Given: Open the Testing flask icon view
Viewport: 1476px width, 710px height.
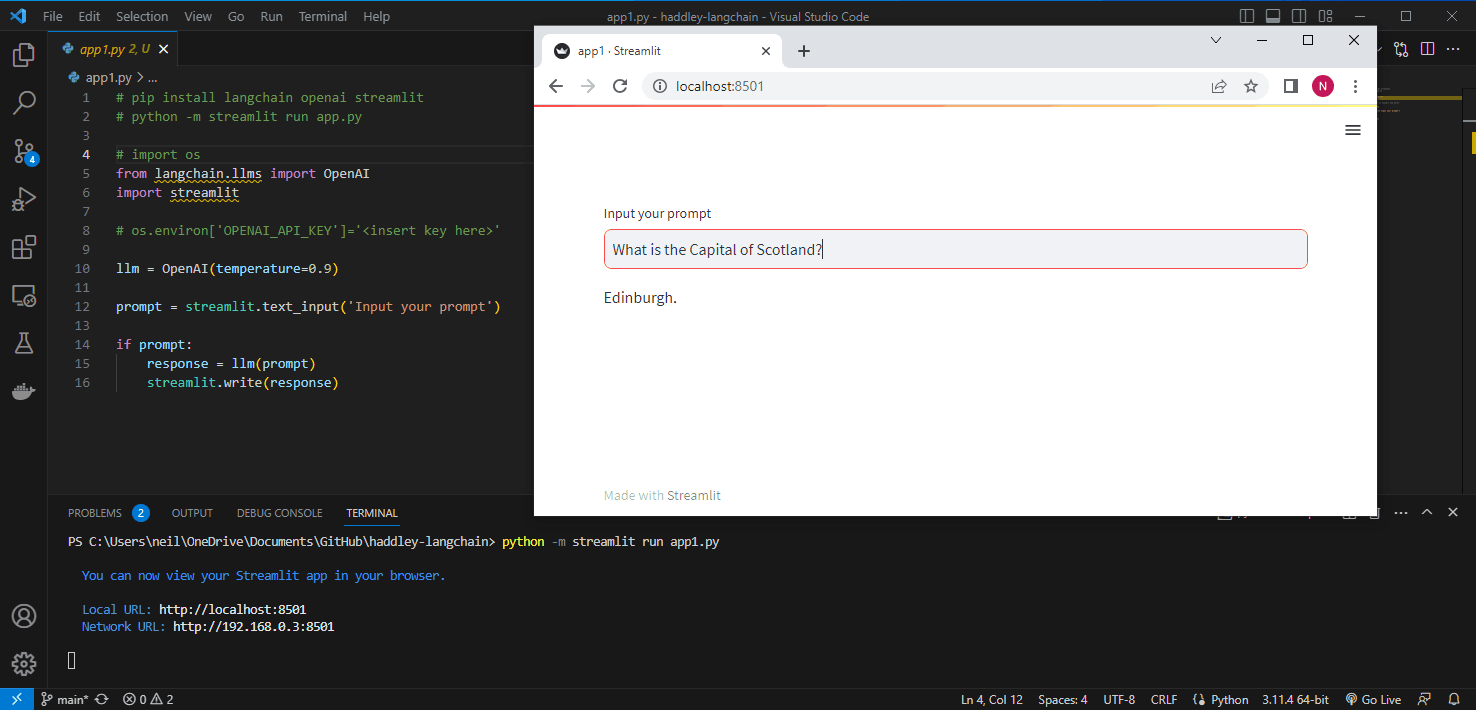Looking at the screenshot, I should (x=24, y=343).
